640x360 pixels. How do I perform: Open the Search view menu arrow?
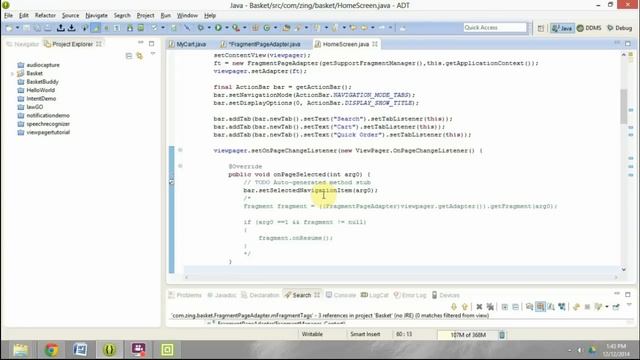[x=629, y=305]
